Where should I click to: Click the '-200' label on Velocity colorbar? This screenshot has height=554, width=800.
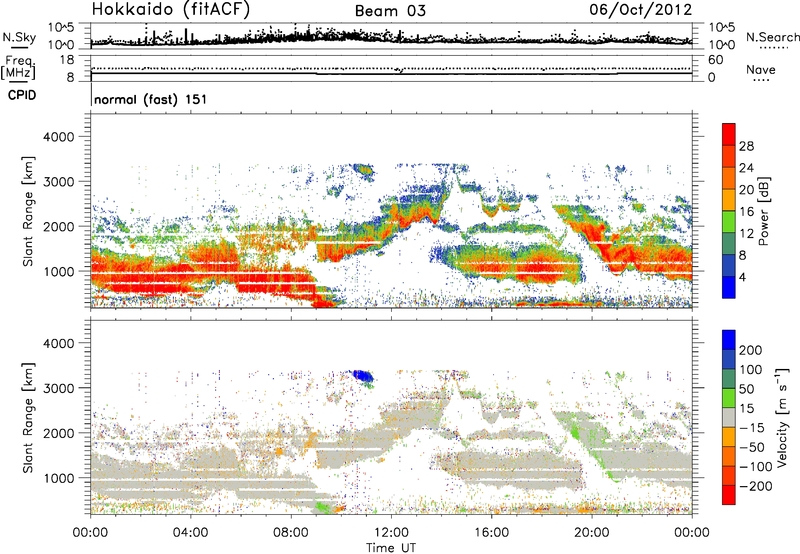(756, 486)
